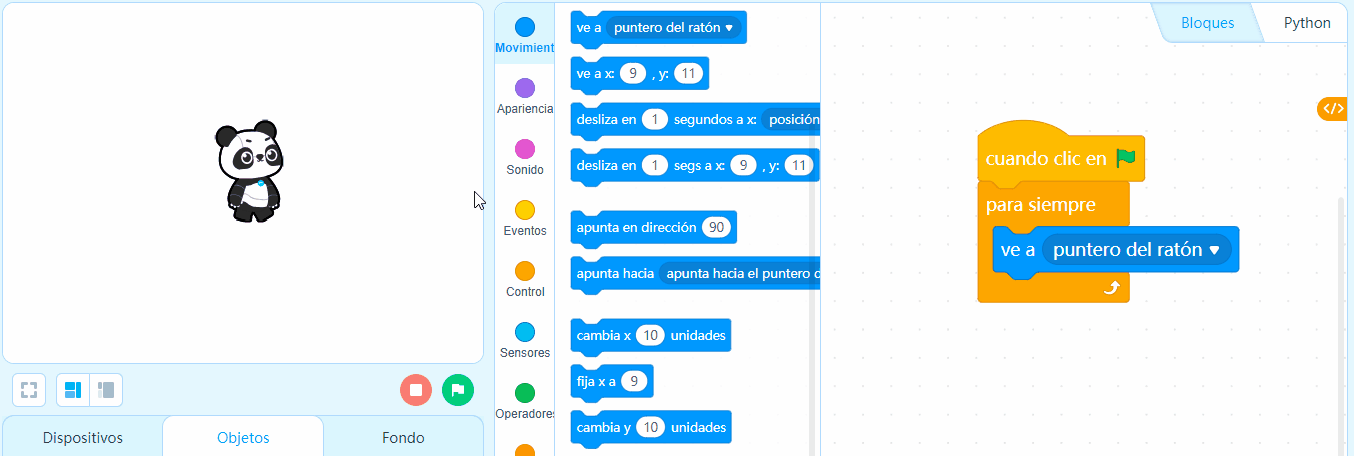
Task: Switch to the large stage layout
Action: point(73,390)
